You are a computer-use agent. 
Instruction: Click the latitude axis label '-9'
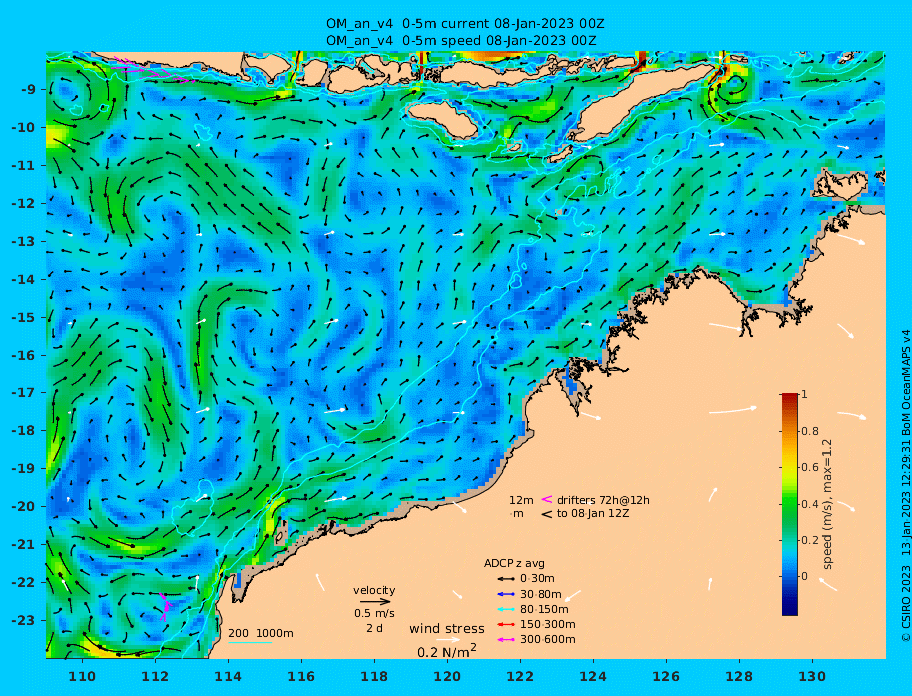(29, 90)
